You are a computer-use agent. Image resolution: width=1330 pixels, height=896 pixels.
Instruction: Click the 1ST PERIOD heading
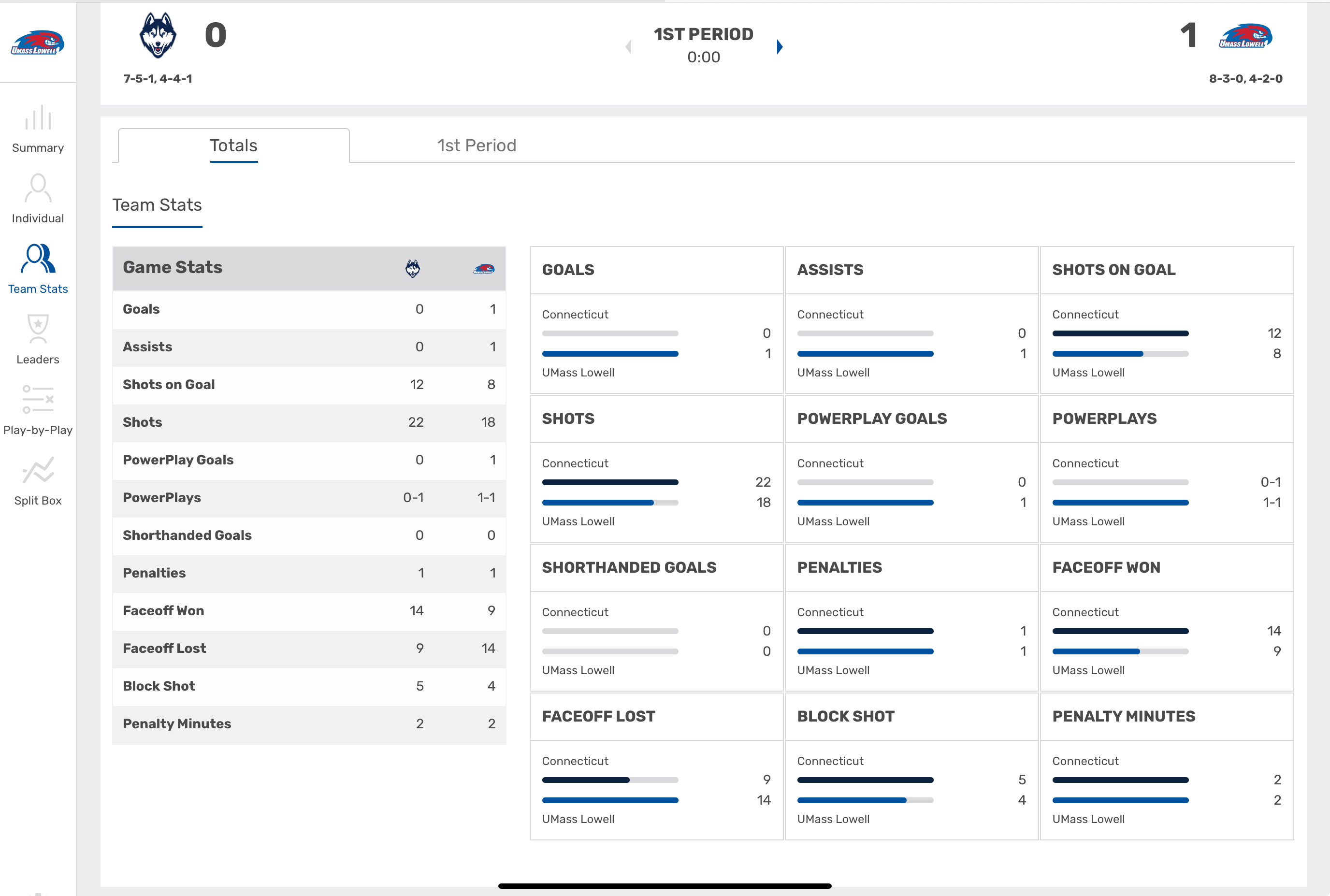pyautogui.click(x=703, y=34)
